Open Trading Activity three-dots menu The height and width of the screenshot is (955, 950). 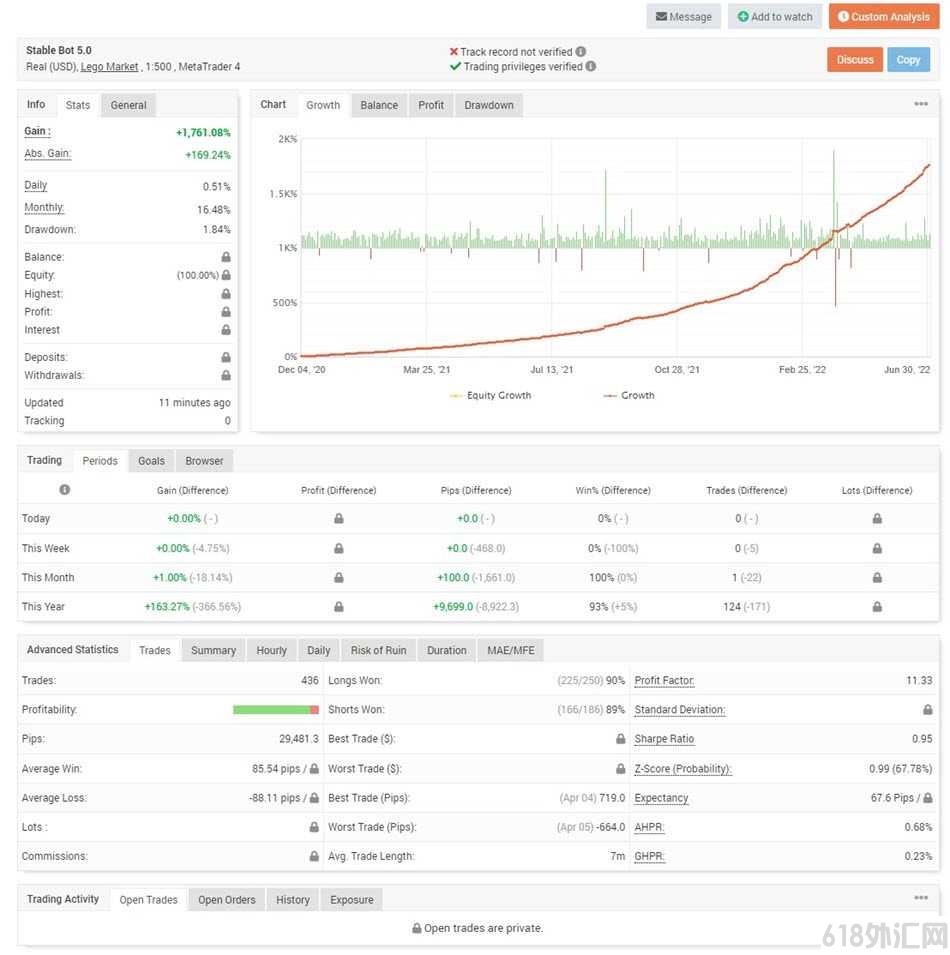[x=921, y=898]
